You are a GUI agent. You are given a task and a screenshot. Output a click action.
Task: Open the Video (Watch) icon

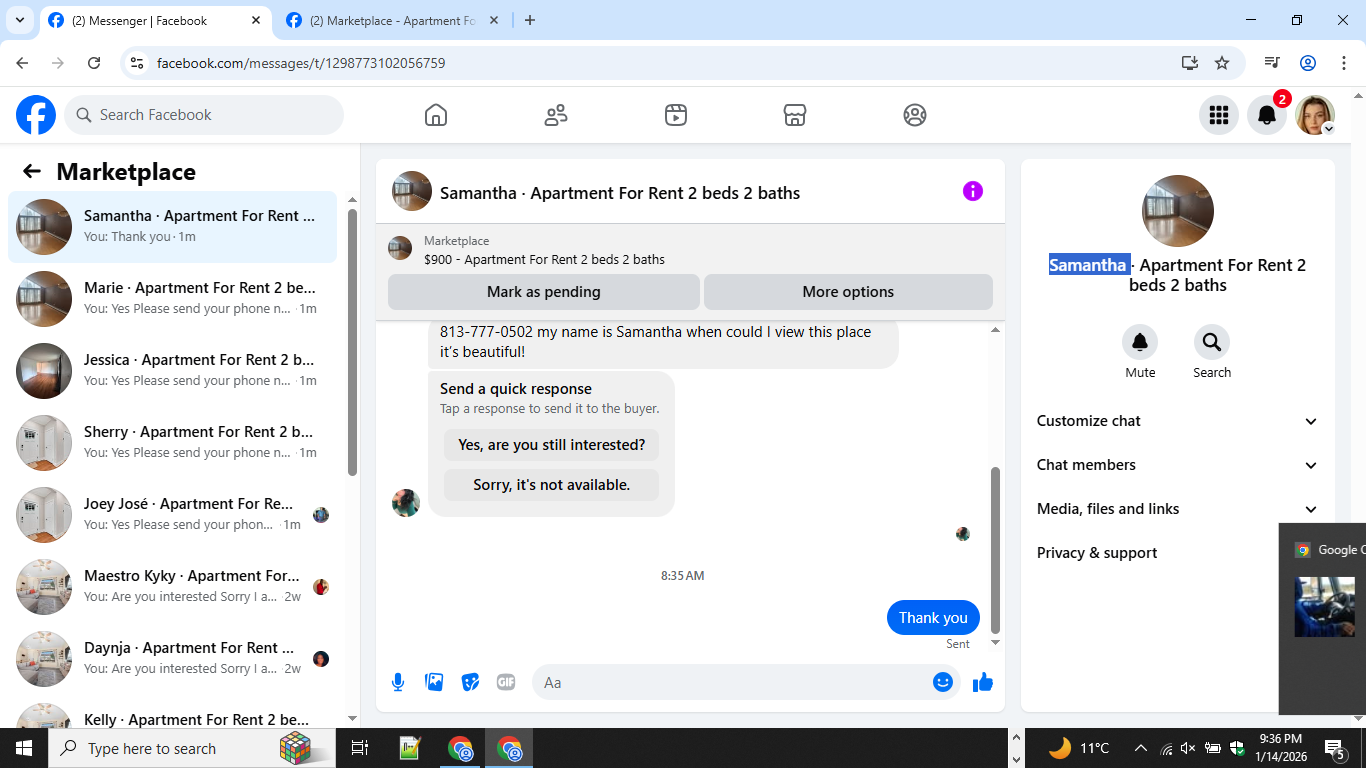click(x=676, y=115)
